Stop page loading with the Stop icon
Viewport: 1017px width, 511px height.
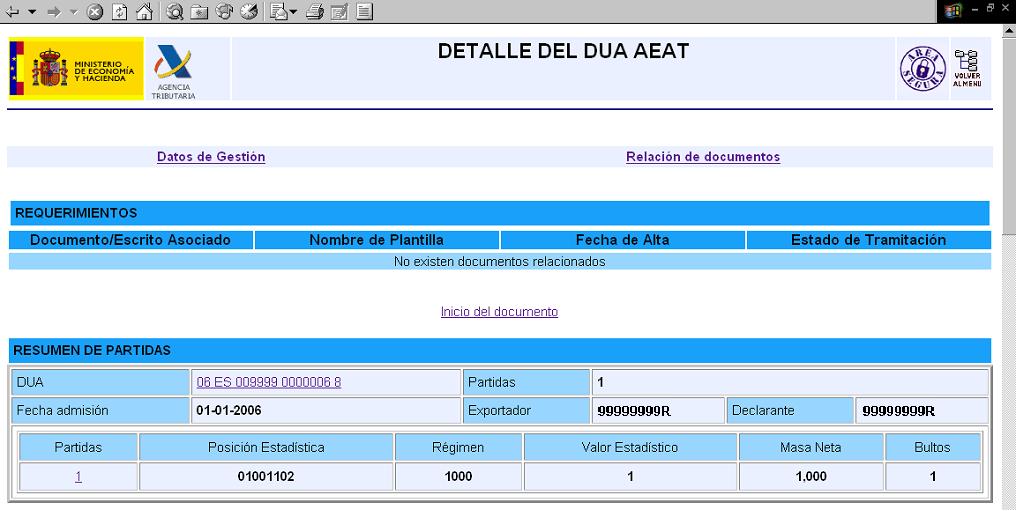95,12
